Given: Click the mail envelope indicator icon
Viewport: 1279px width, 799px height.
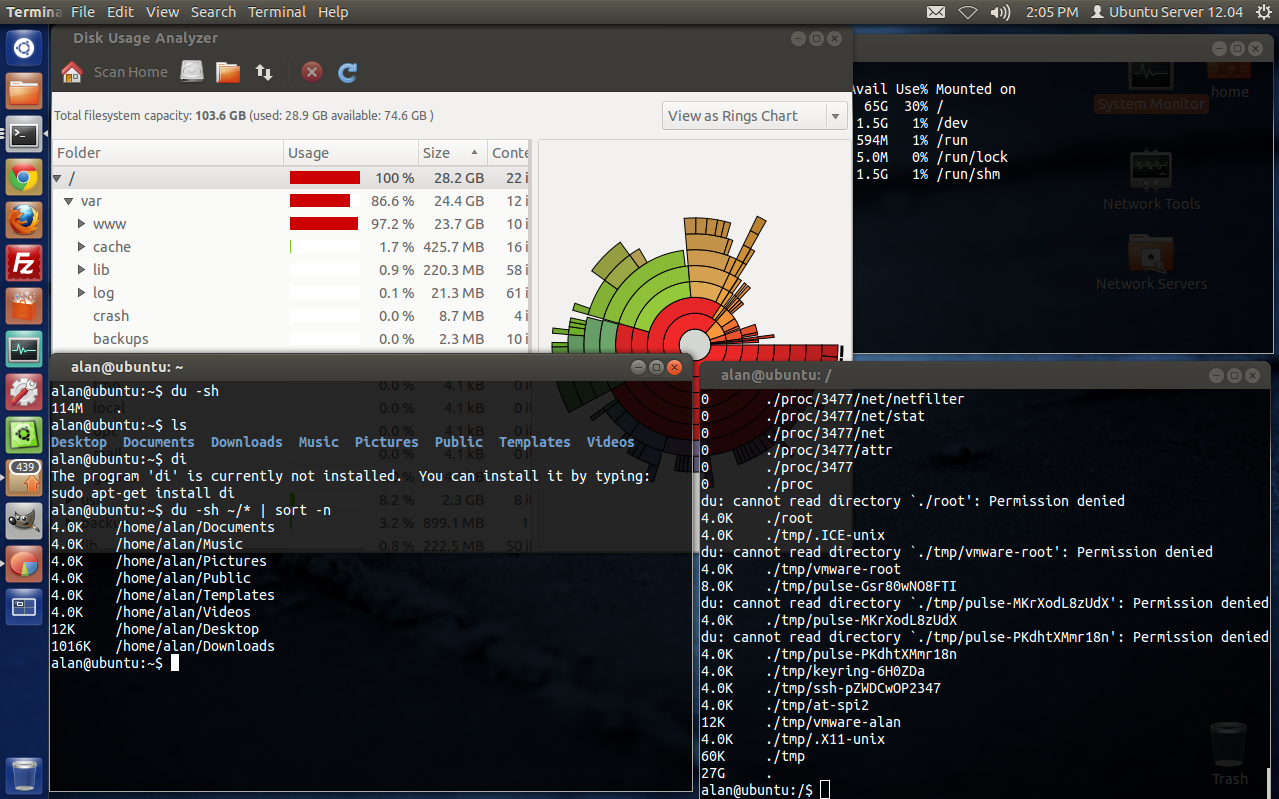Looking at the screenshot, I should tap(935, 12).
